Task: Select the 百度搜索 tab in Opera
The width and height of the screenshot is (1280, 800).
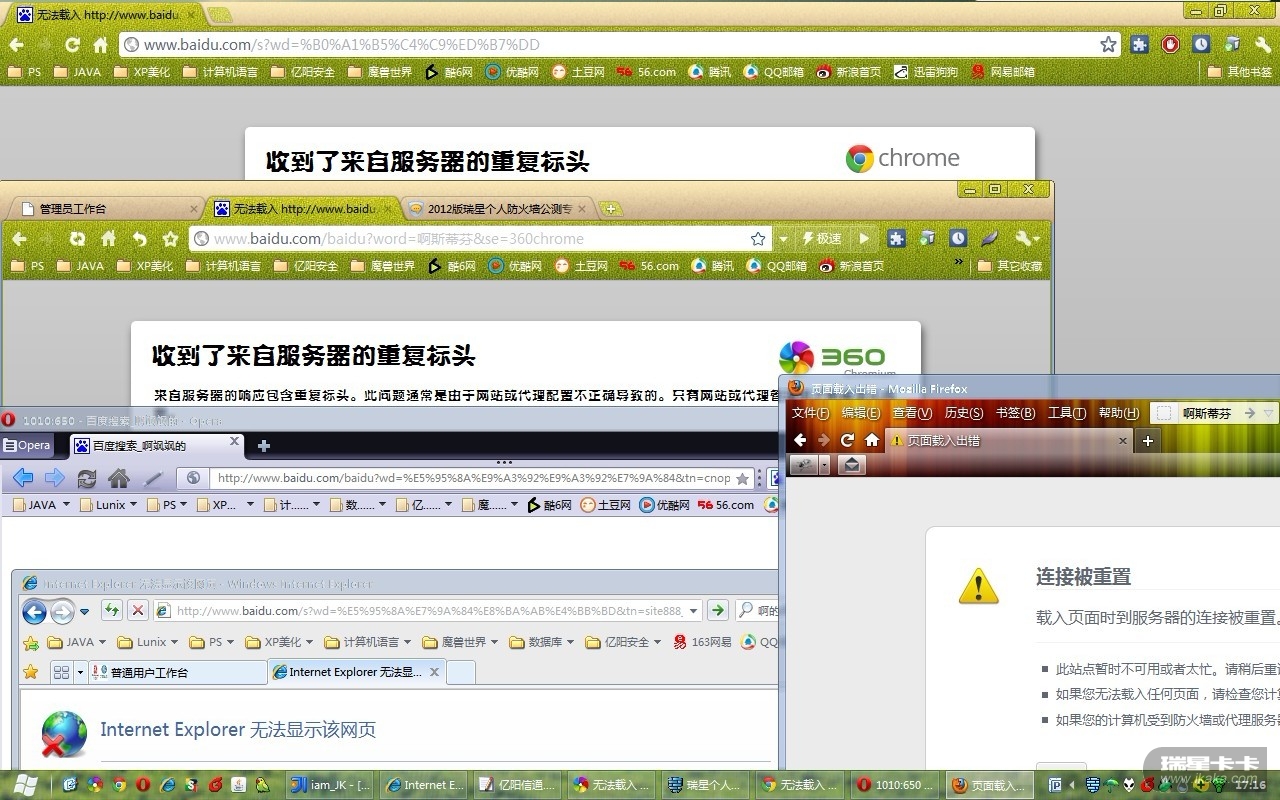Action: click(x=157, y=445)
